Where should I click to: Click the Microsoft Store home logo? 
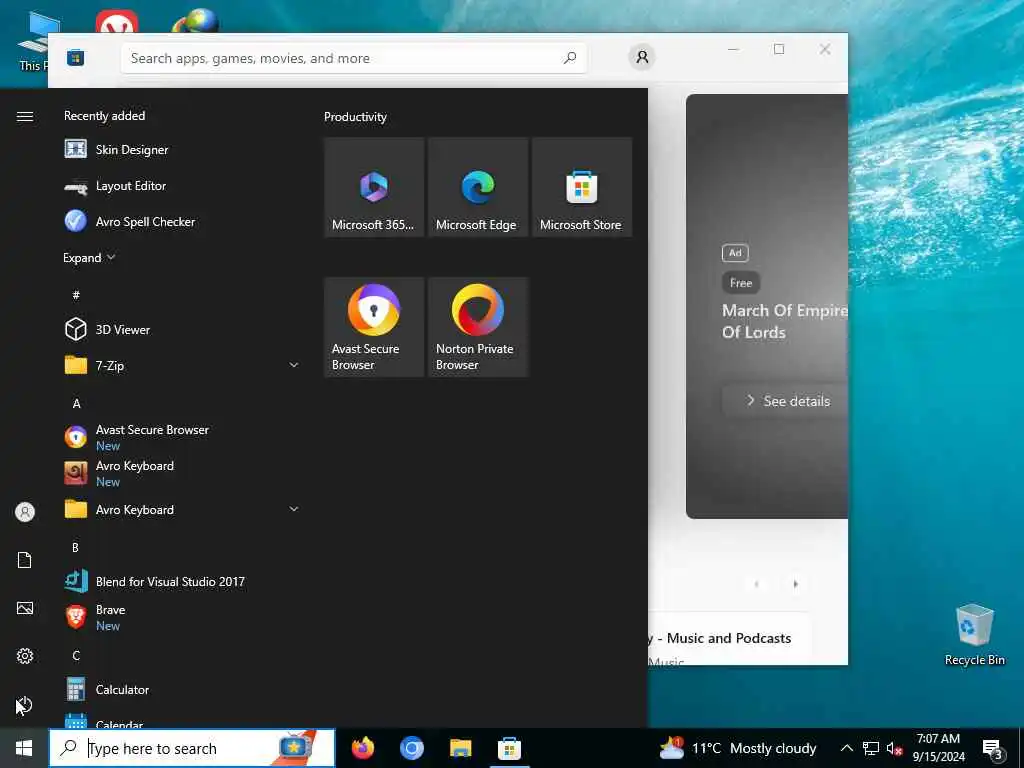pos(76,57)
